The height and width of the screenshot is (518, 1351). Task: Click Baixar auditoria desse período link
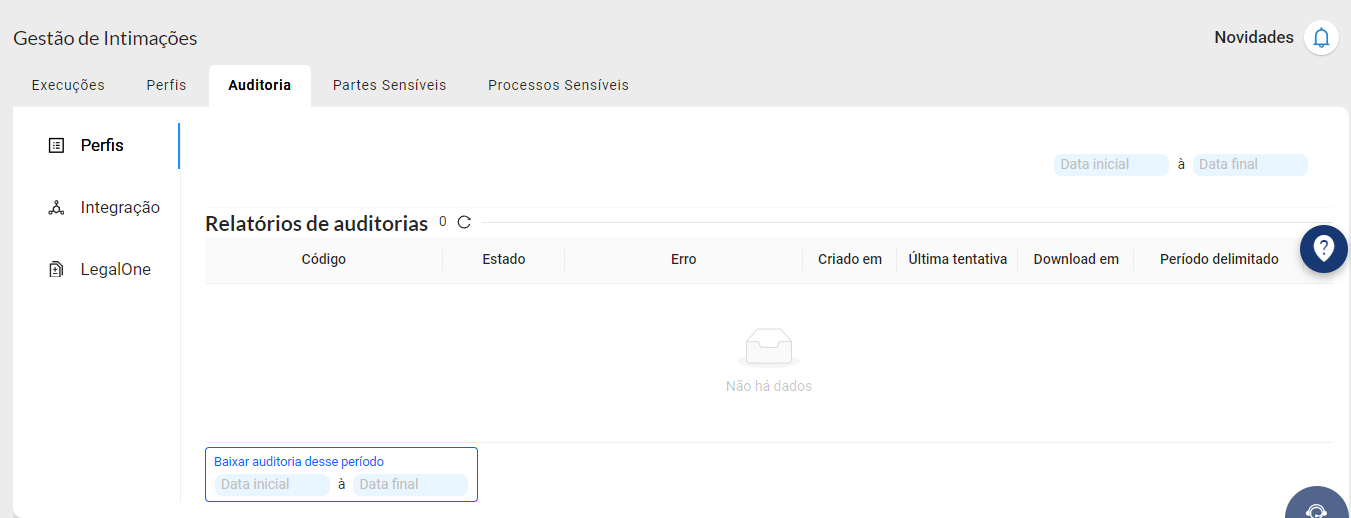[x=299, y=462]
